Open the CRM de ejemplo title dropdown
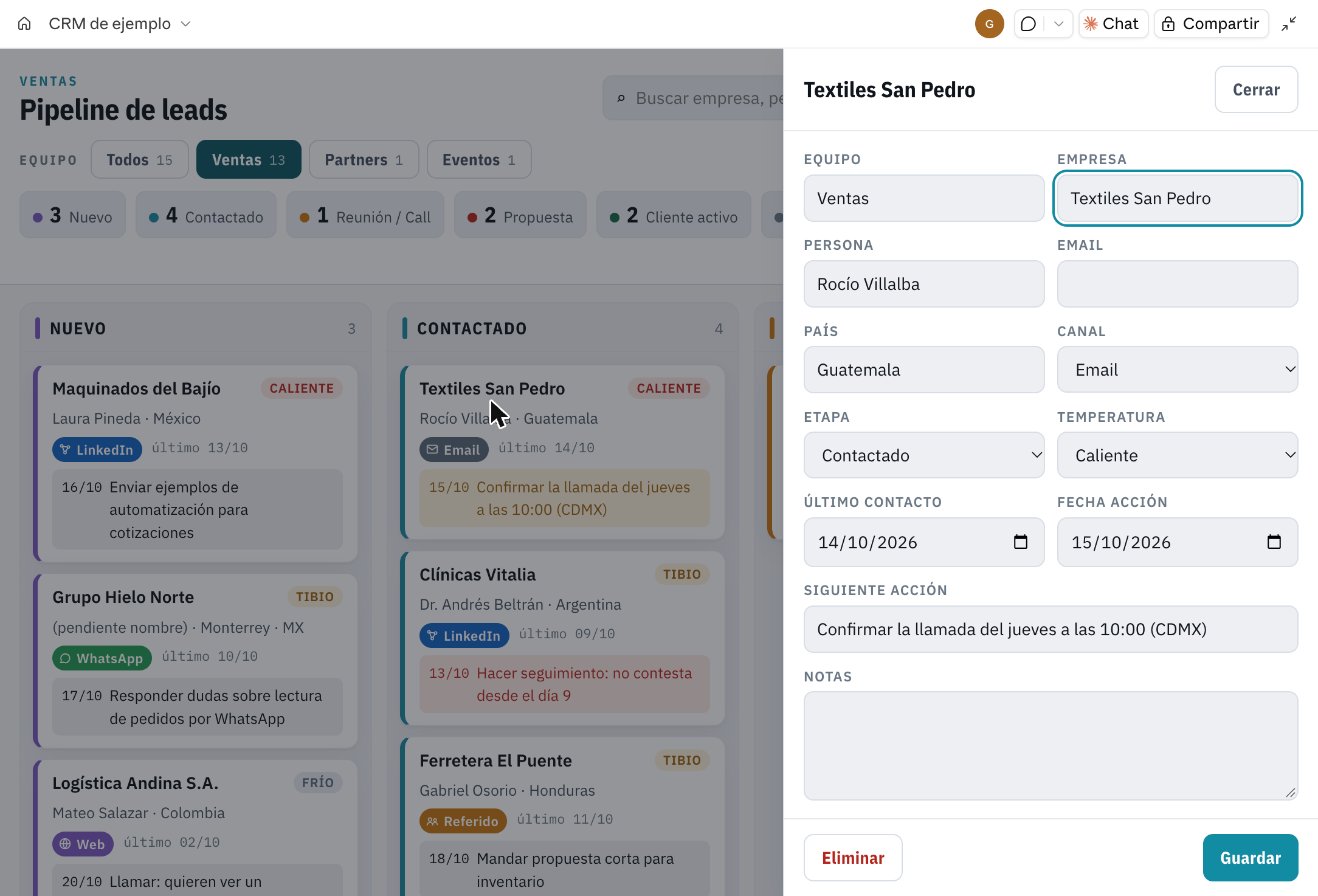The image size is (1318, 896). (119, 23)
